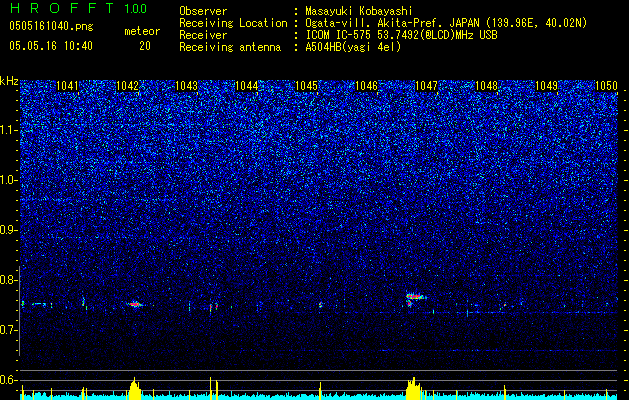The image size is (629, 400).
Task: Click the 1.1 frequency axis label
Action: pos(9,130)
